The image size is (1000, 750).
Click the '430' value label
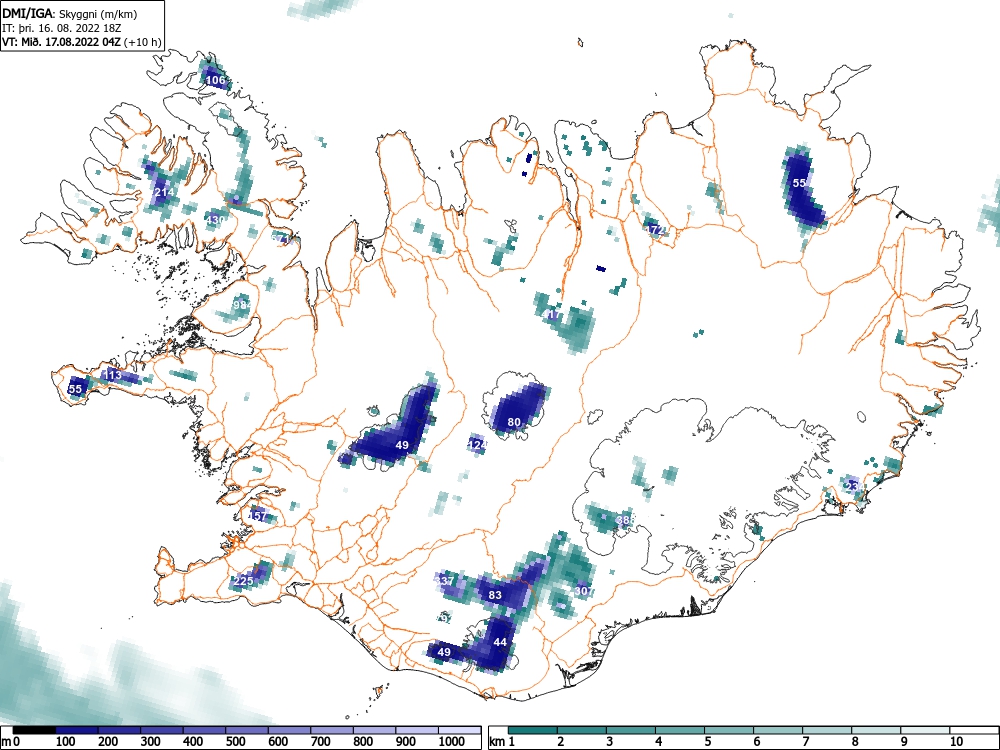[x=216, y=220]
